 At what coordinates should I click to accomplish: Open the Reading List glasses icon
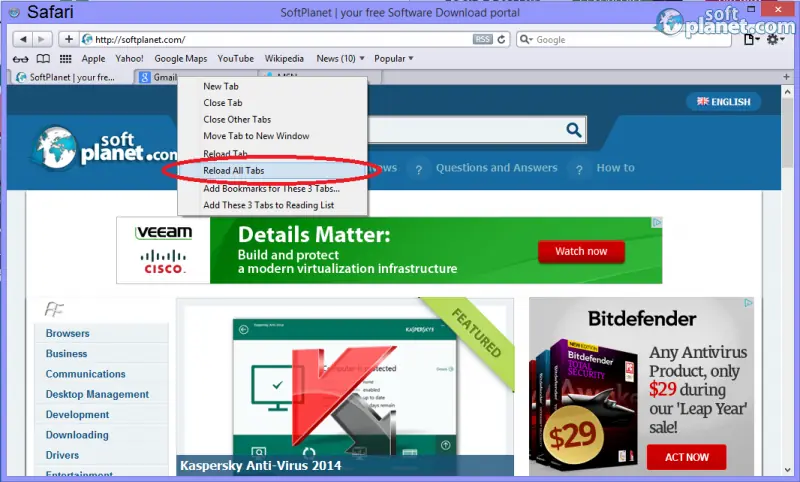(x=20, y=59)
